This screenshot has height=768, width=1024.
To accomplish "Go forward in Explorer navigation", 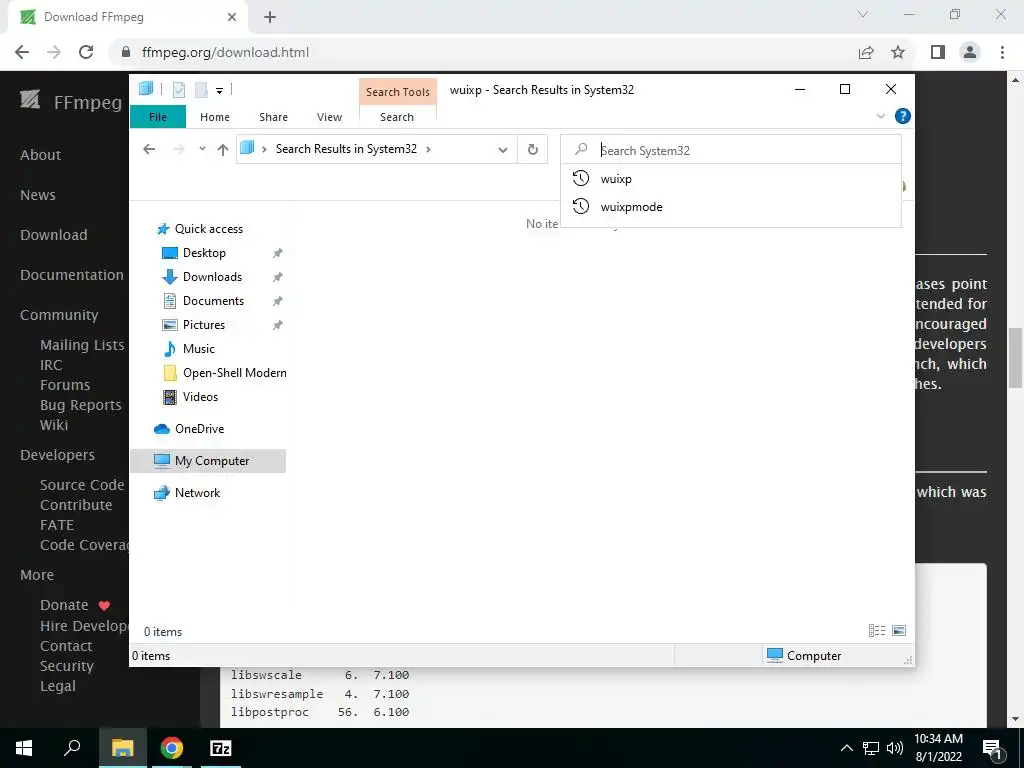I will tap(179, 150).
